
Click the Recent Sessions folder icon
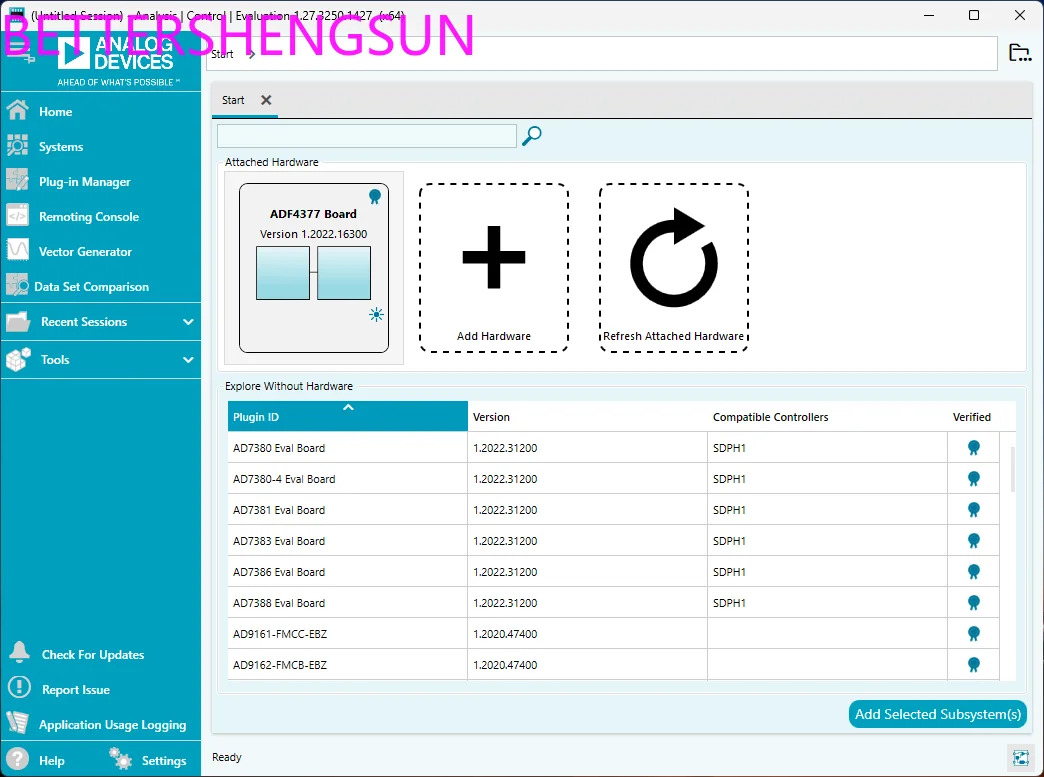pos(18,322)
